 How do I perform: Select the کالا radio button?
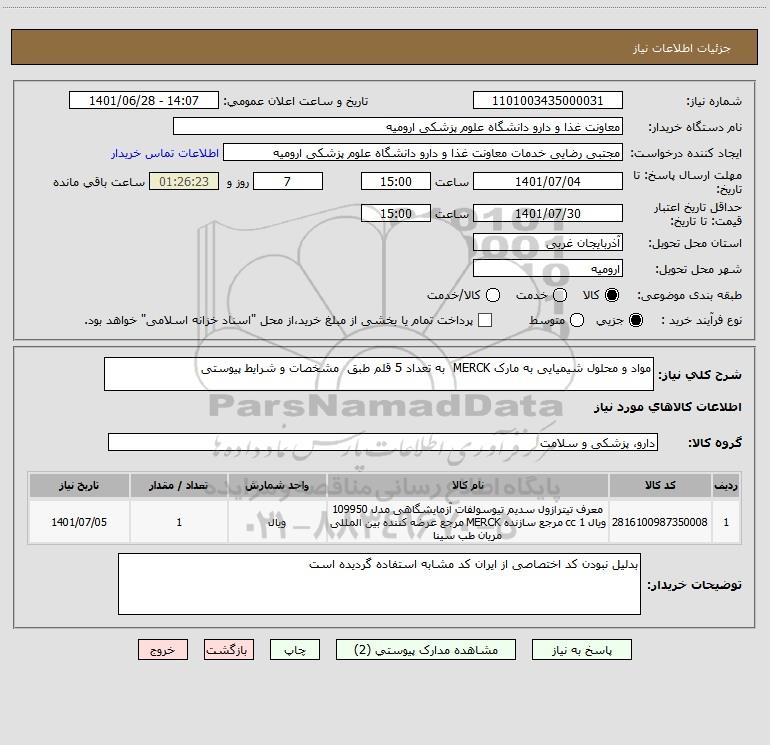point(612,295)
